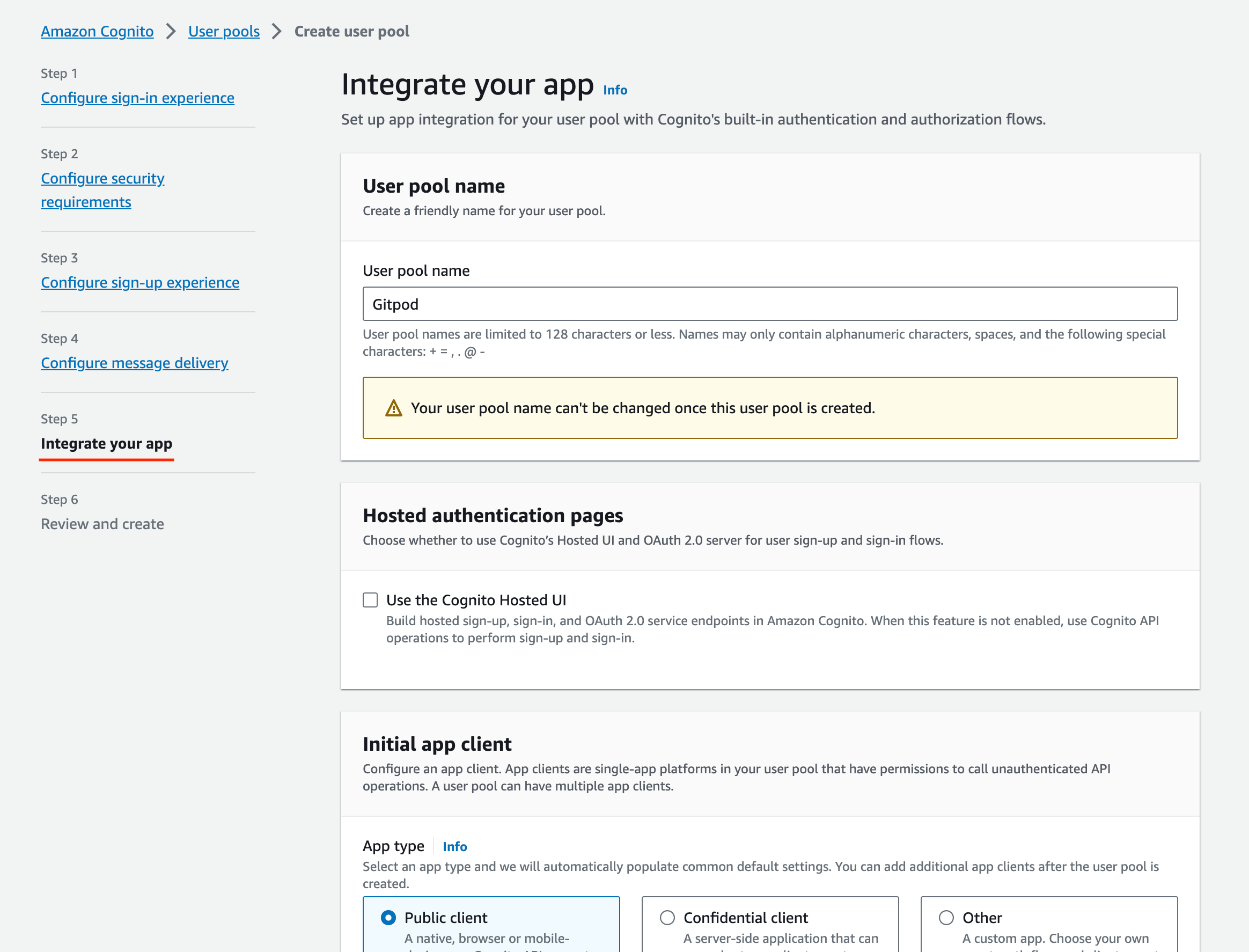This screenshot has width=1249, height=952.
Task: Enable Use the Cognito Hosted UI checkbox
Action: point(370,599)
